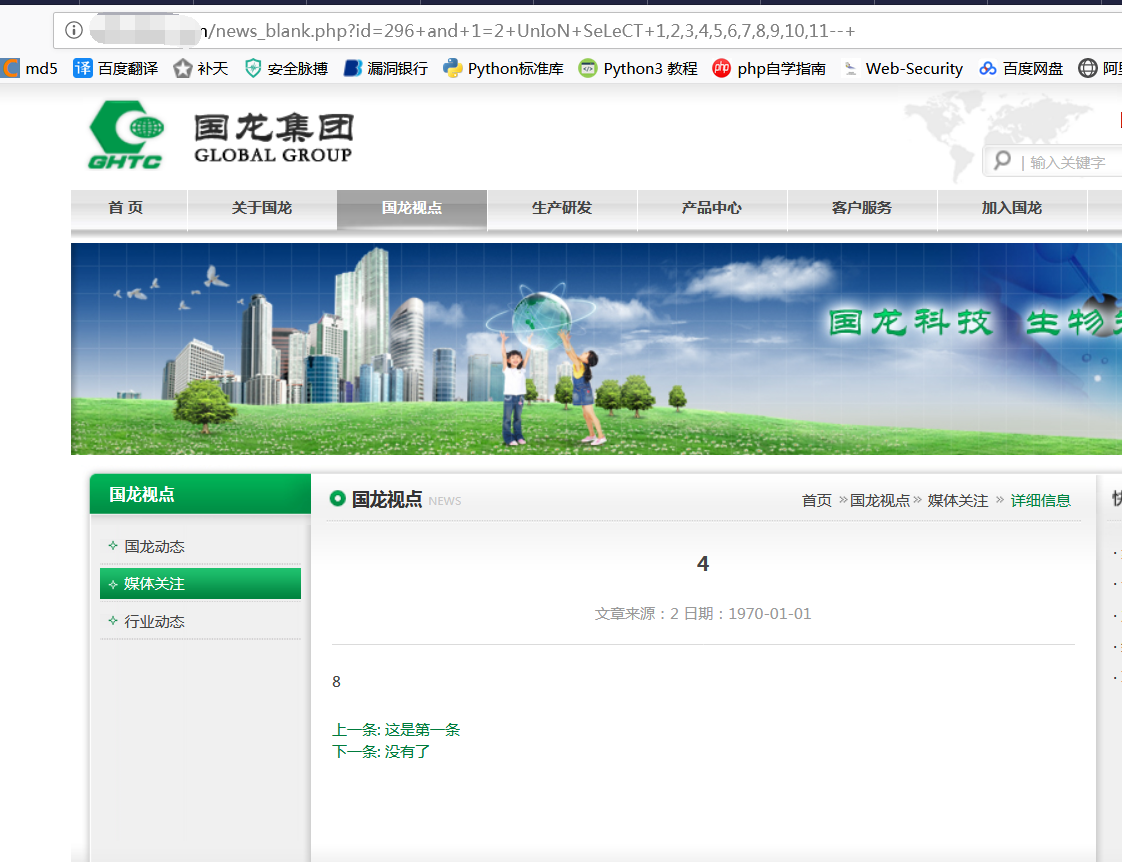Click the URL address bar text
Screen dimensions: 1122x862
530,31
